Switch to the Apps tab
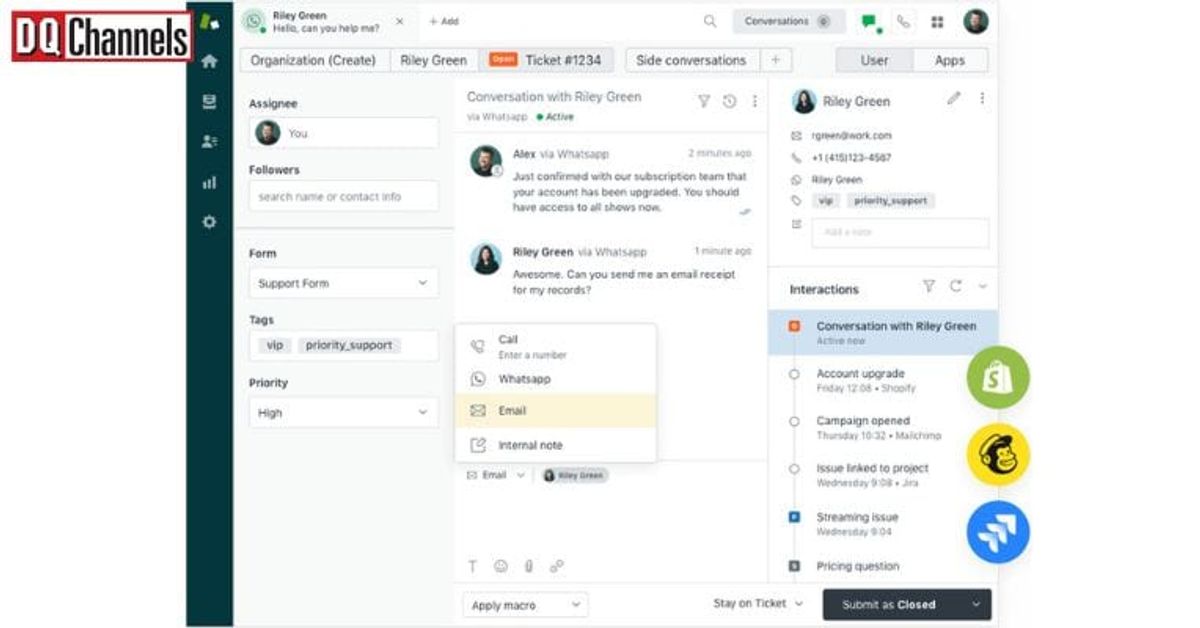 950,60
